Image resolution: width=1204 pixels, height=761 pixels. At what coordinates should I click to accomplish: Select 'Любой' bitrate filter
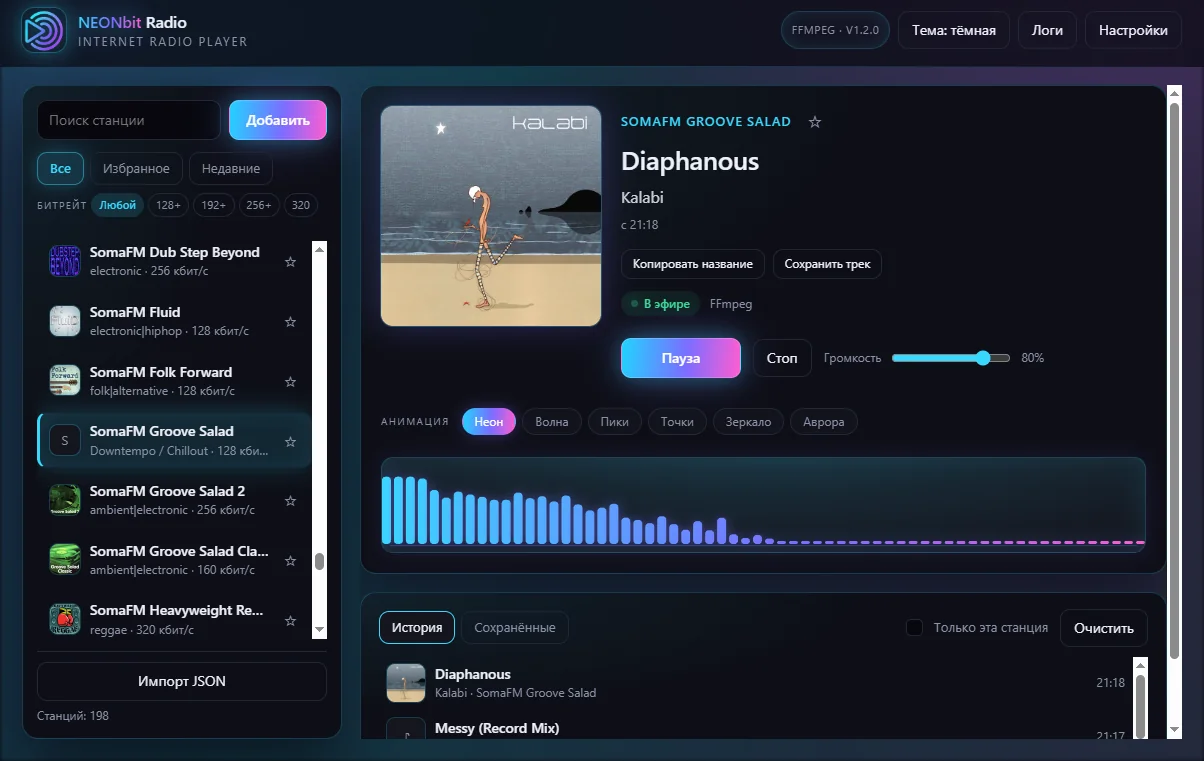click(118, 205)
